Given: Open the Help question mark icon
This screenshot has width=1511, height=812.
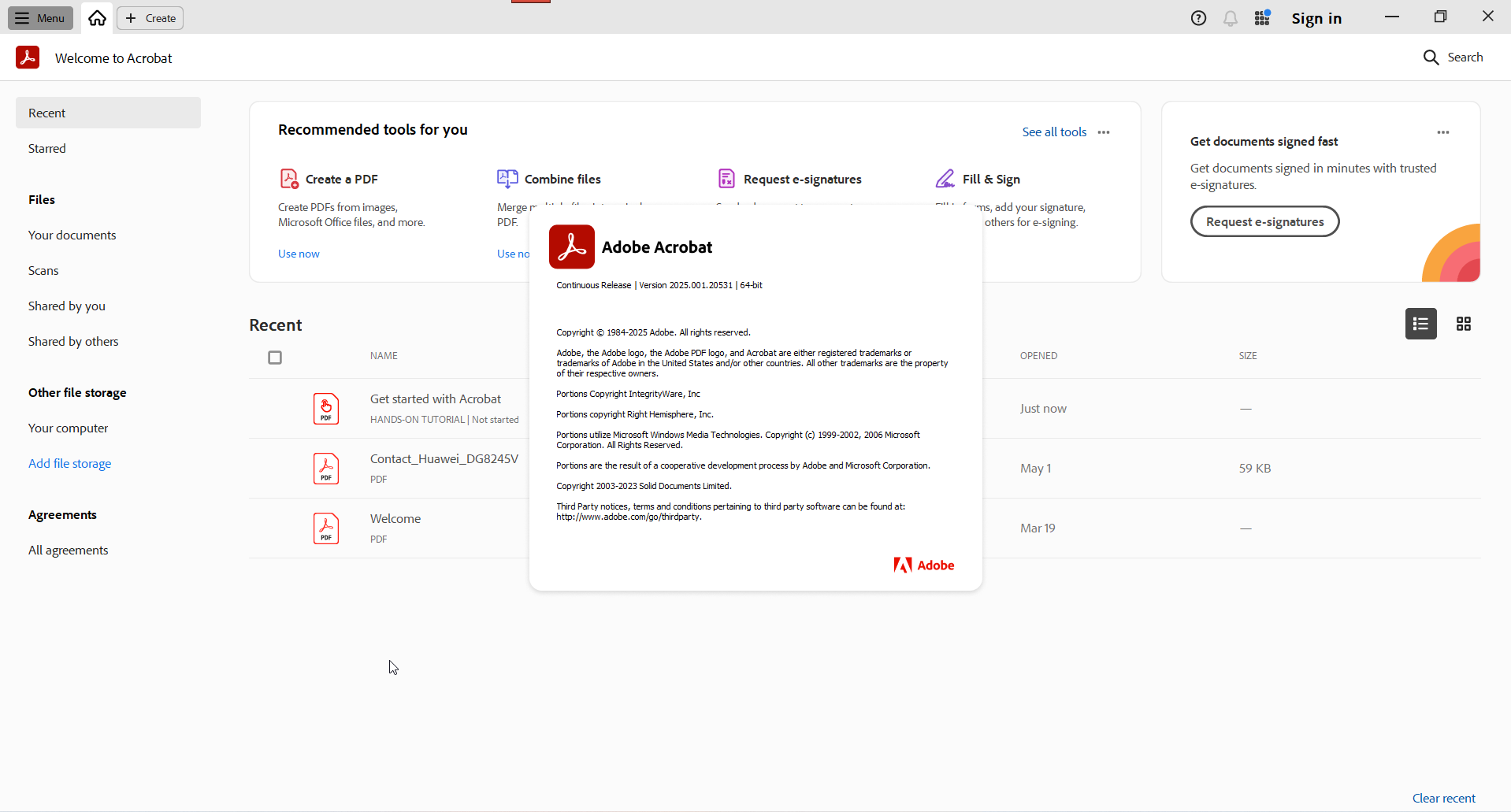Looking at the screenshot, I should point(1198,18).
